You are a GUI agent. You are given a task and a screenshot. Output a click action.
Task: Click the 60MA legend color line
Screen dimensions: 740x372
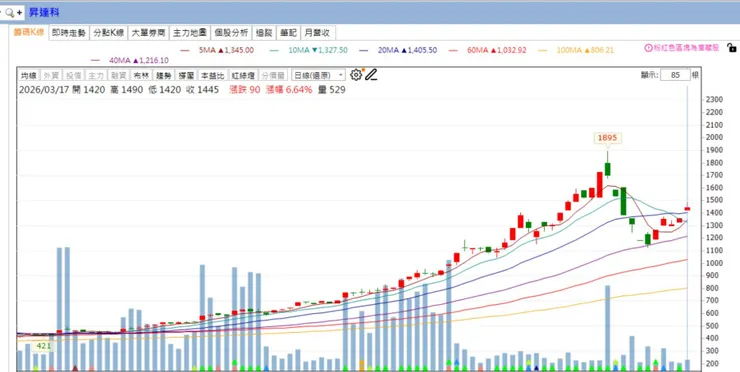453,50
